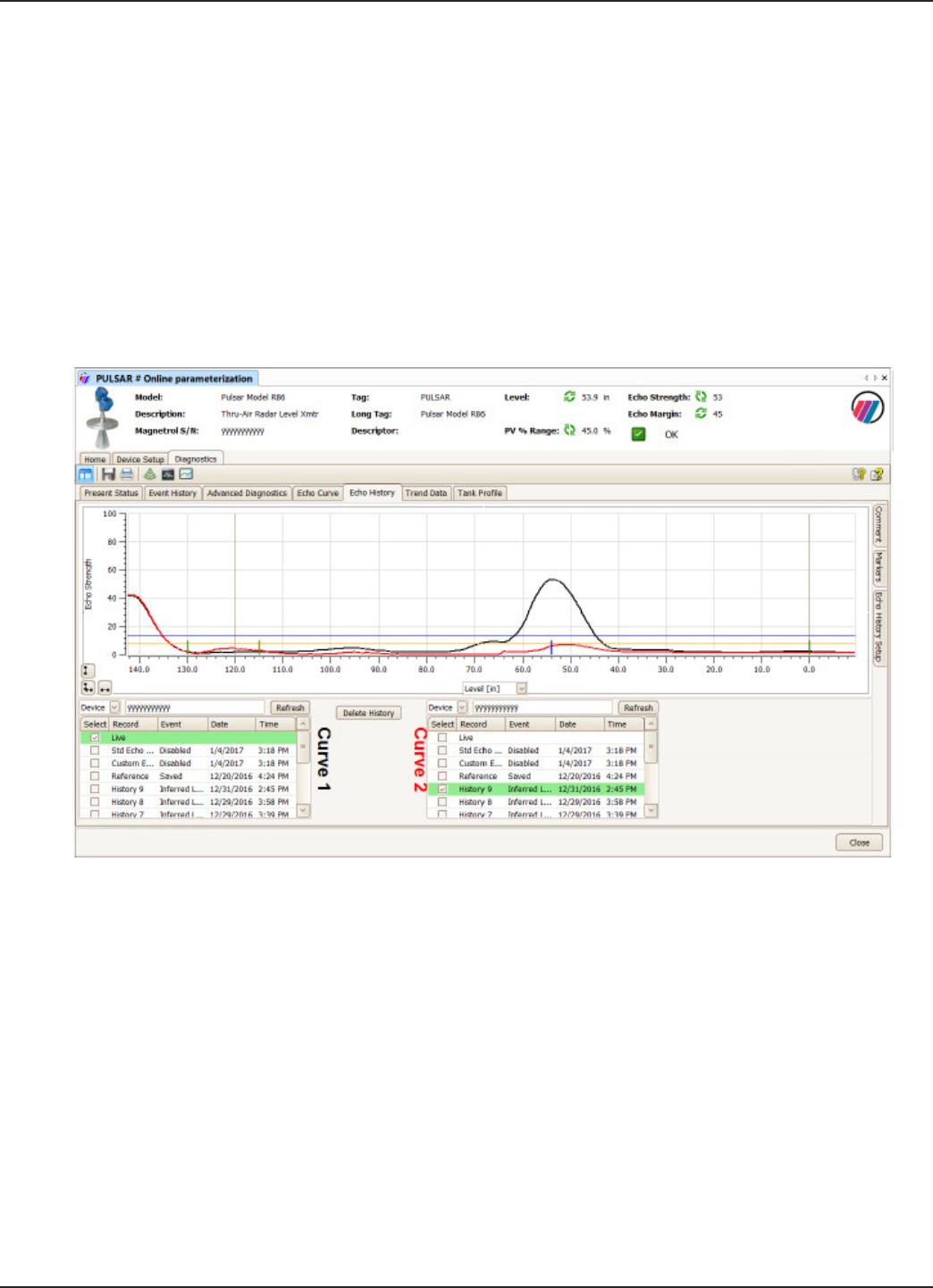Click the refresh icon next to Echo Margin
The image size is (933, 1288).
click(701, 414)
